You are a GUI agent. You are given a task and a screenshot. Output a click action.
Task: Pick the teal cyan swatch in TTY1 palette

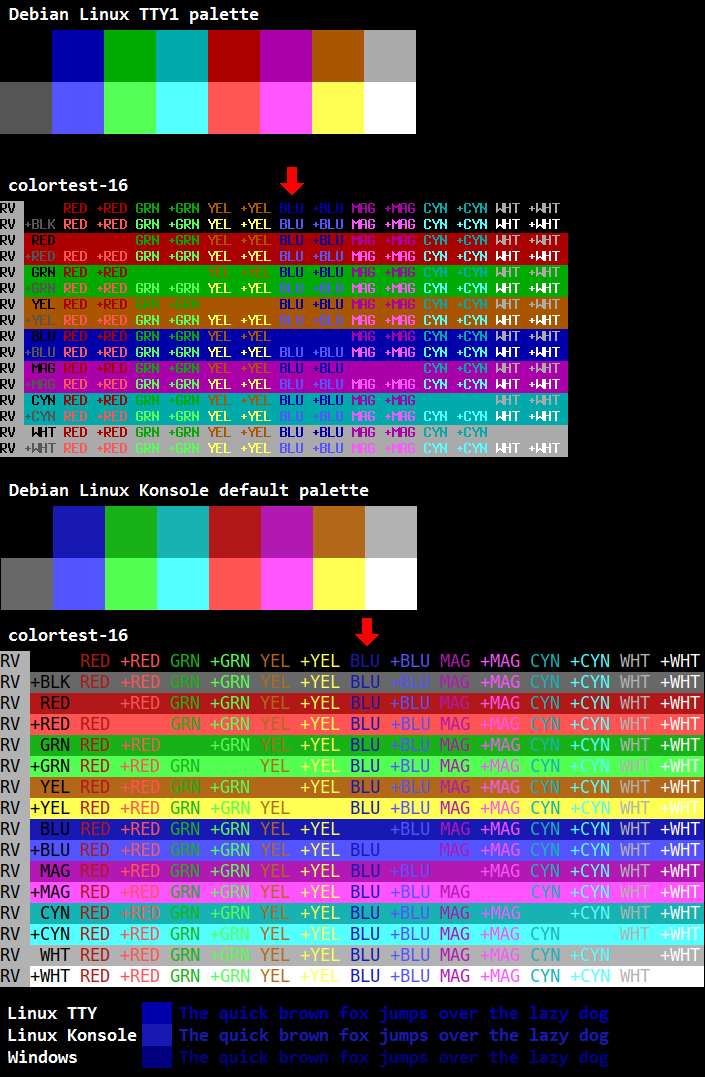182,56
